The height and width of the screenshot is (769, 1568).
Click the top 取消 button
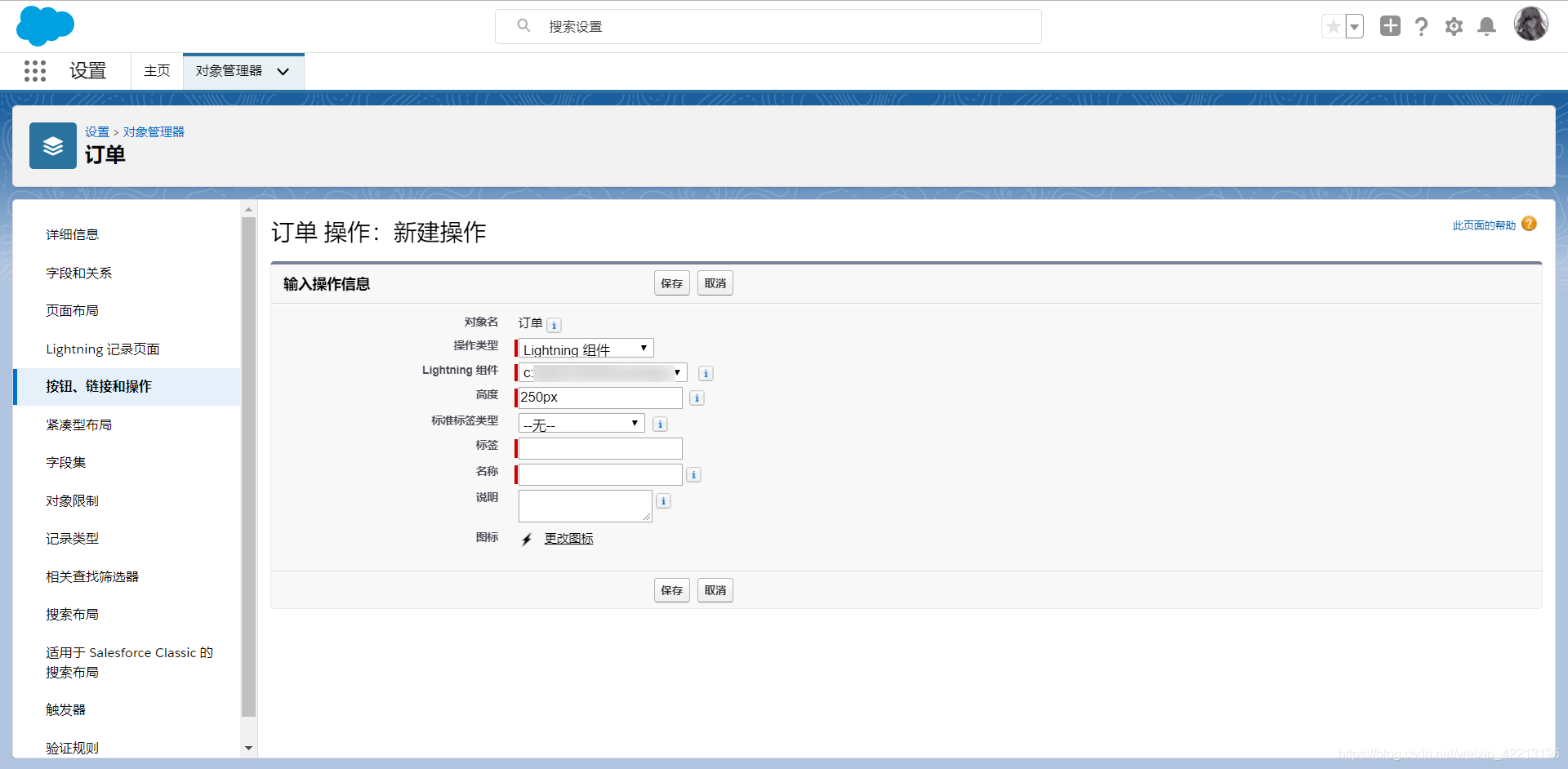click(715, 283)
